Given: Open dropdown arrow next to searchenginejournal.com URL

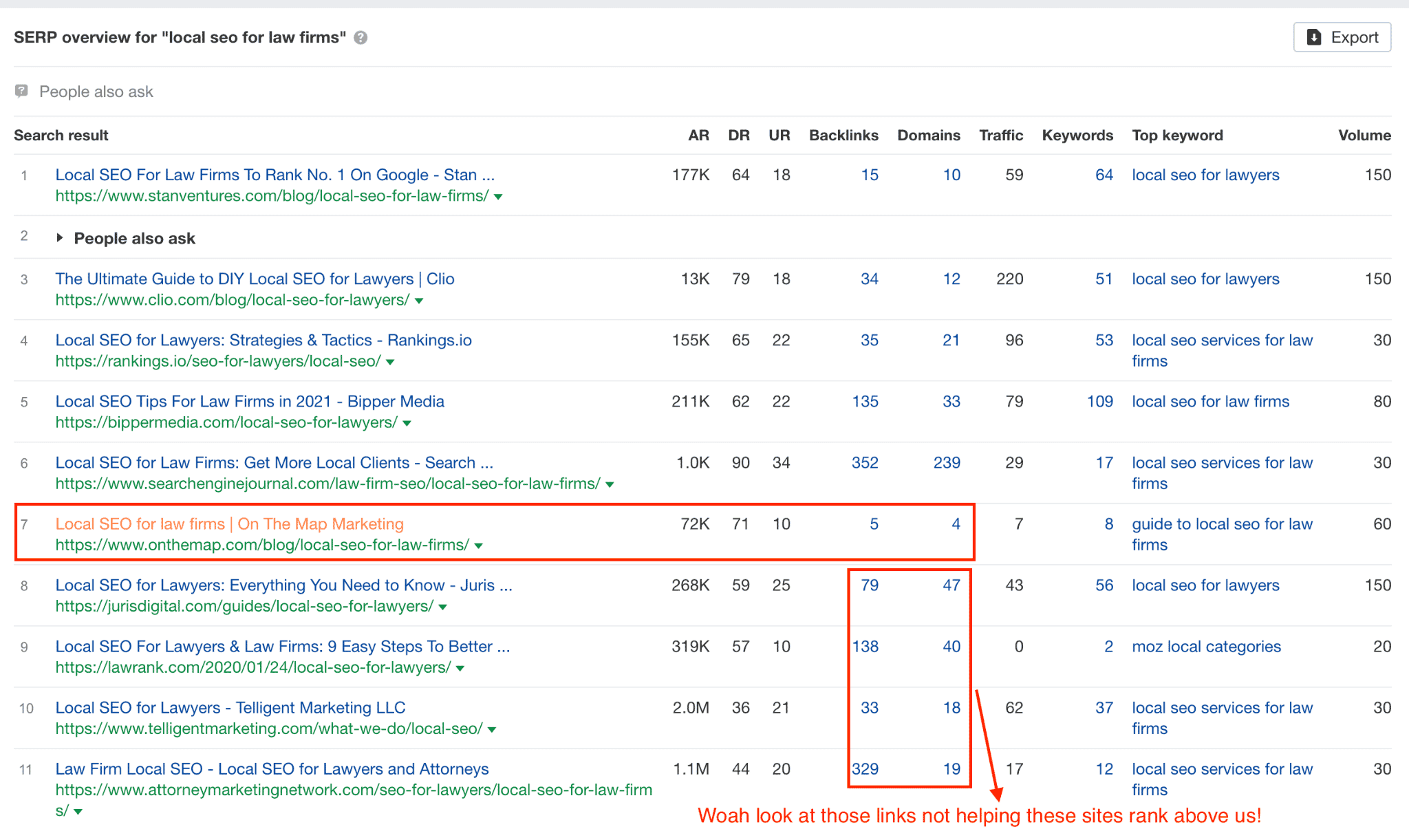Looking at the screenshot, I should [x=610, y=484].
